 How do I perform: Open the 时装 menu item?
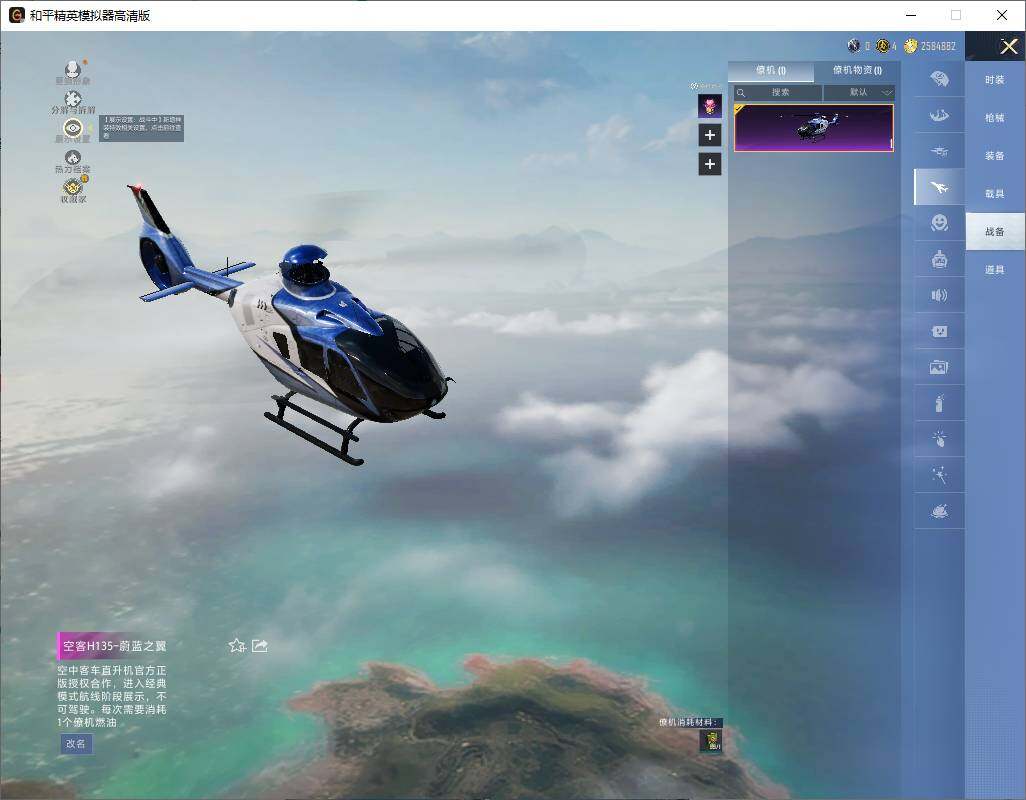point(995,80)
